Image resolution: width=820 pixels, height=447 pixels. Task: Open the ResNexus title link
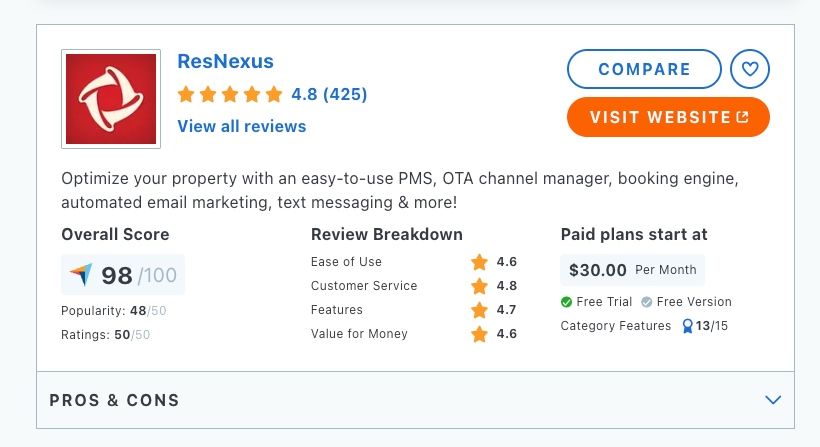click(225, 61)
